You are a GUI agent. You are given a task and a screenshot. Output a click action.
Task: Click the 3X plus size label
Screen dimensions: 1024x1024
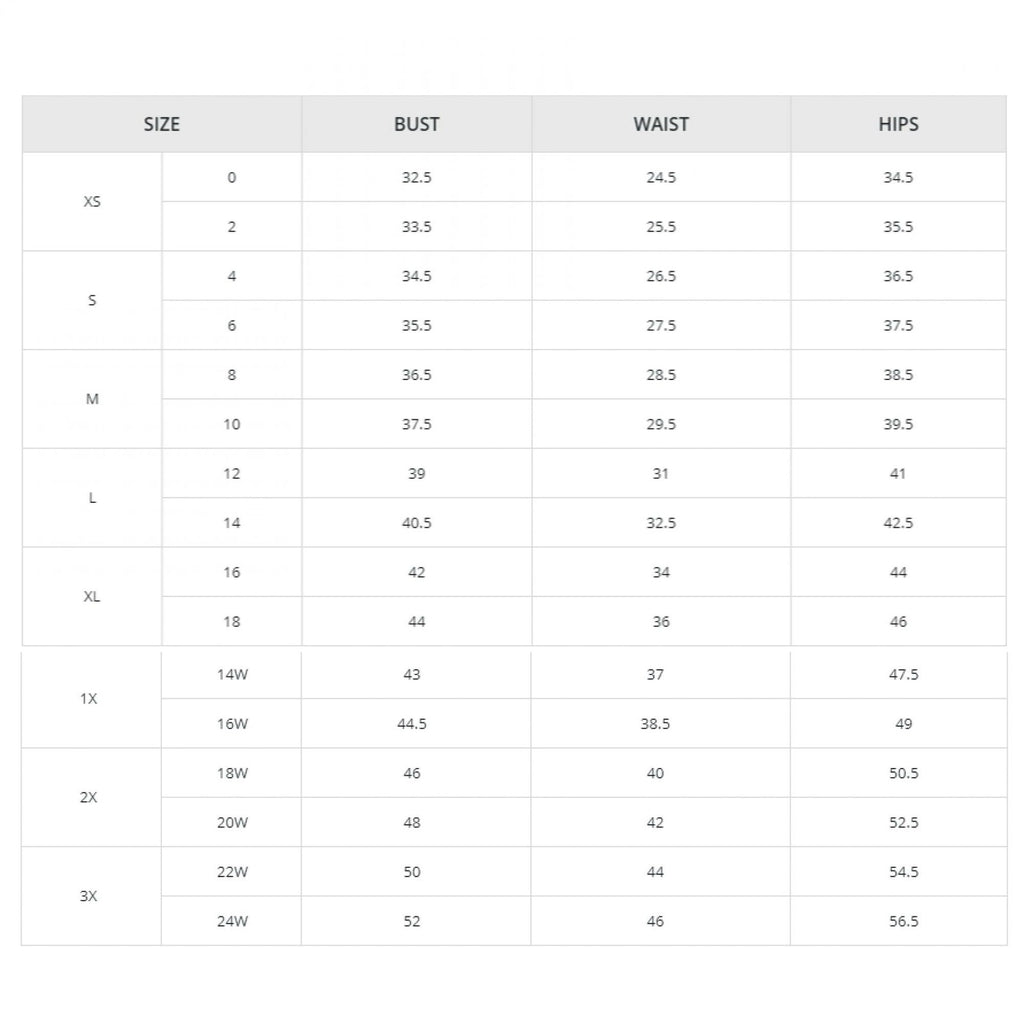[89, 897]
